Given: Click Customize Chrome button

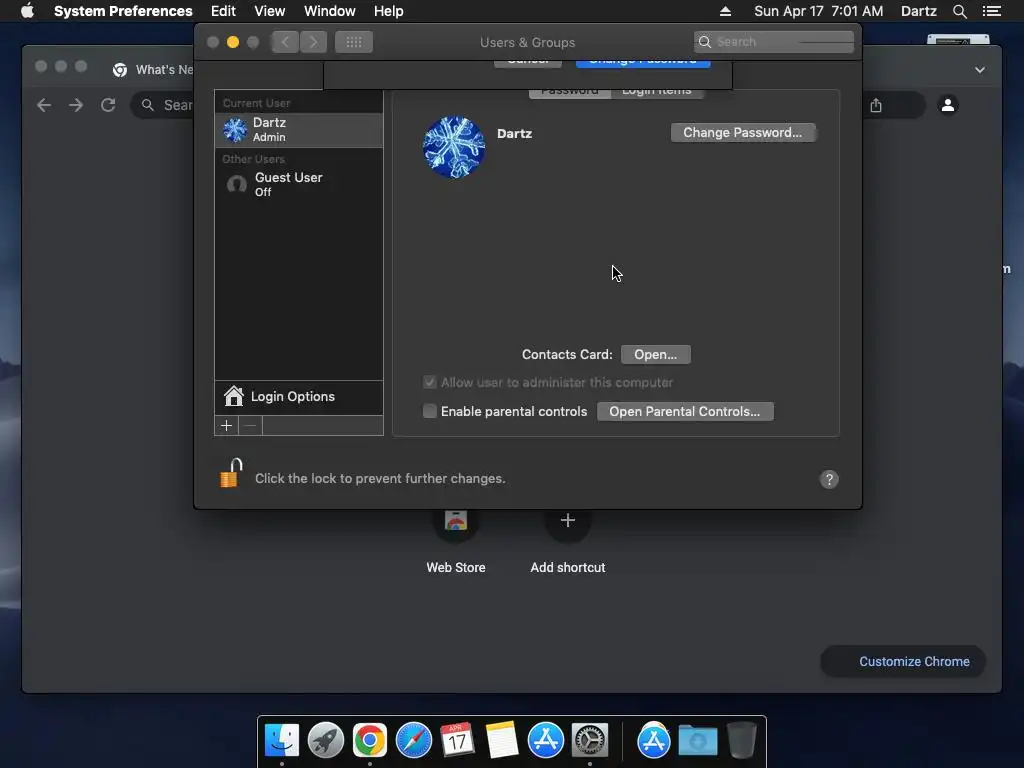Looking at the screenshot, I should pyautogui.click(x=903, y=662).
